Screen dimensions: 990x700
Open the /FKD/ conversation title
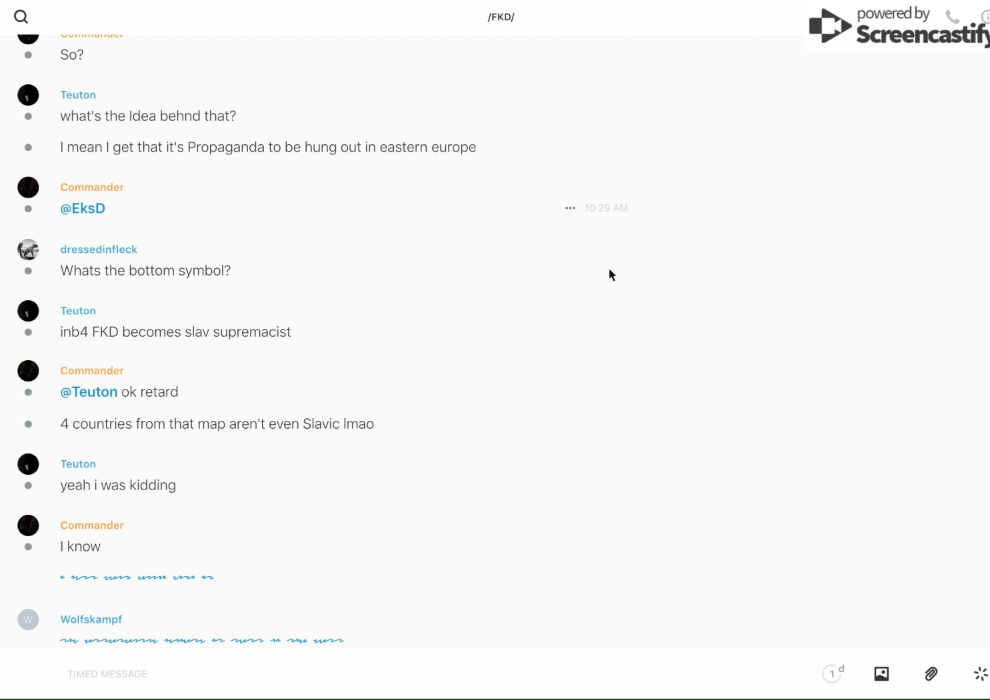click(501, 17)
